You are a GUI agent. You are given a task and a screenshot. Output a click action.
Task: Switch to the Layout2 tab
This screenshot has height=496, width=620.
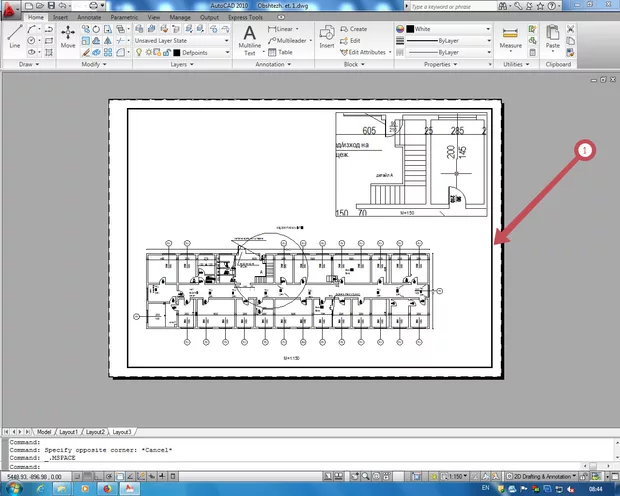97,431
